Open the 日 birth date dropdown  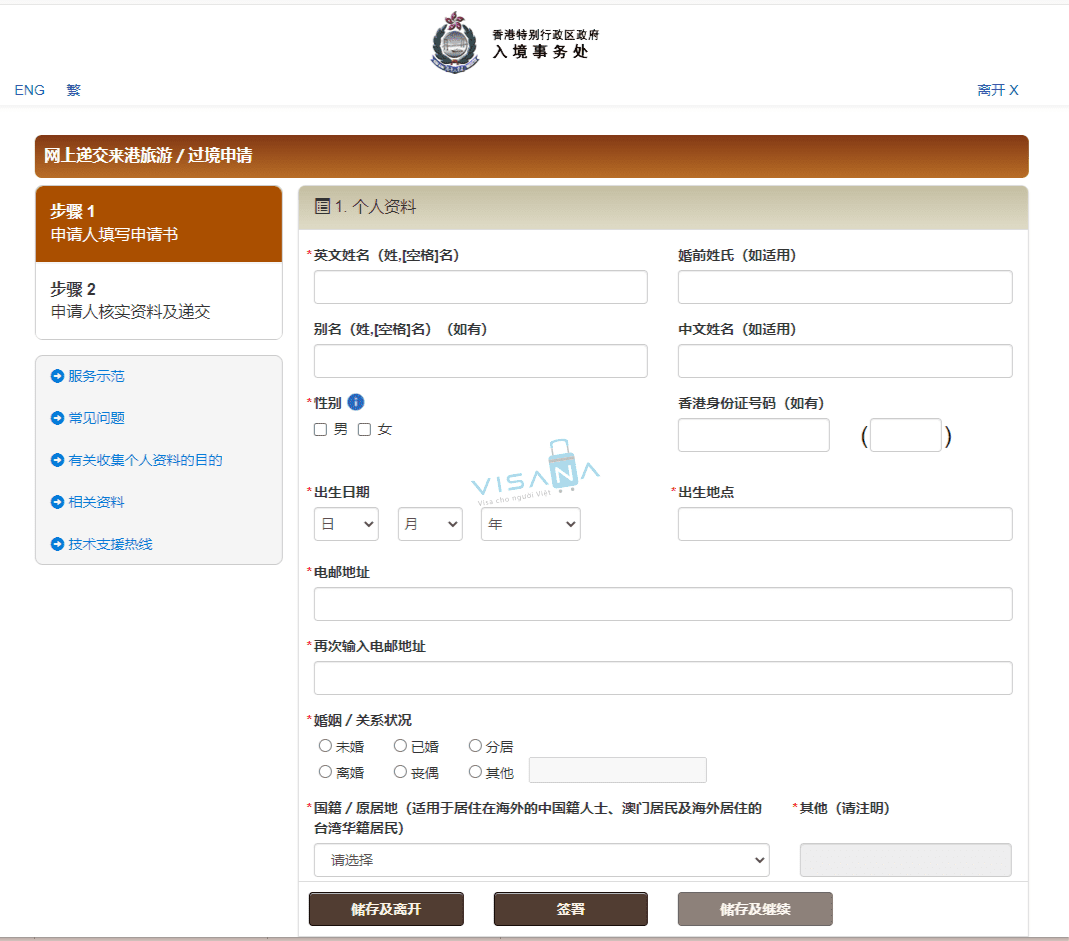pos(345,523)
